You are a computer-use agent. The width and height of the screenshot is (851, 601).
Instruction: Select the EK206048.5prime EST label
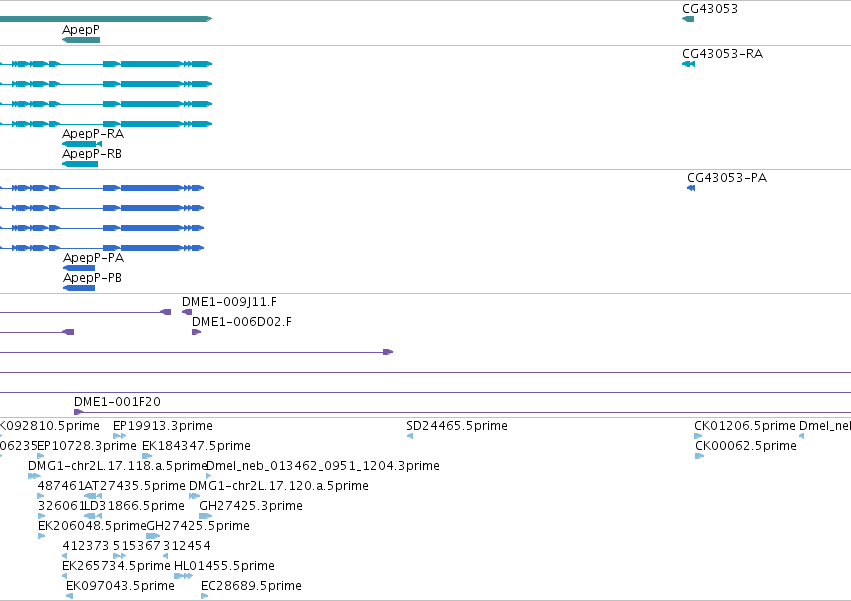coord(92,526)
